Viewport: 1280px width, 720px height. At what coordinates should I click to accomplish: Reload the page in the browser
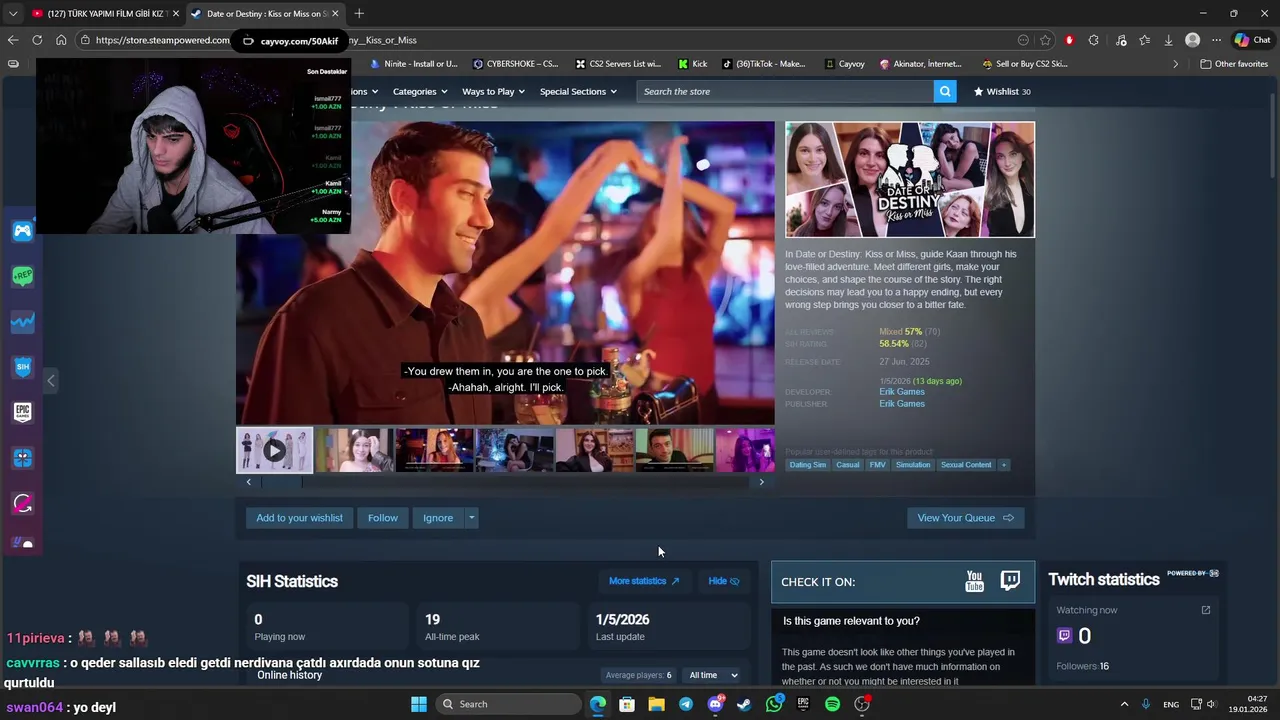37,40
